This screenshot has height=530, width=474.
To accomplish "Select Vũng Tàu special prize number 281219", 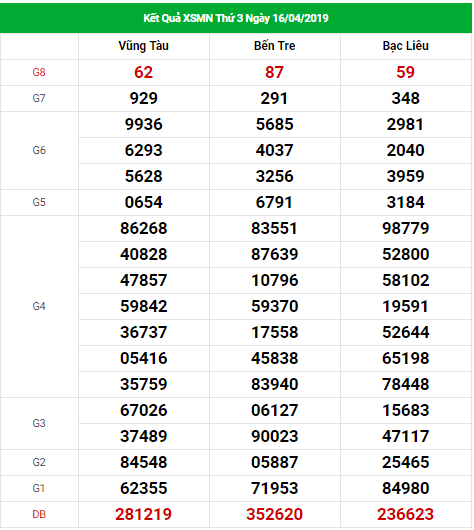I will [144, 514].
